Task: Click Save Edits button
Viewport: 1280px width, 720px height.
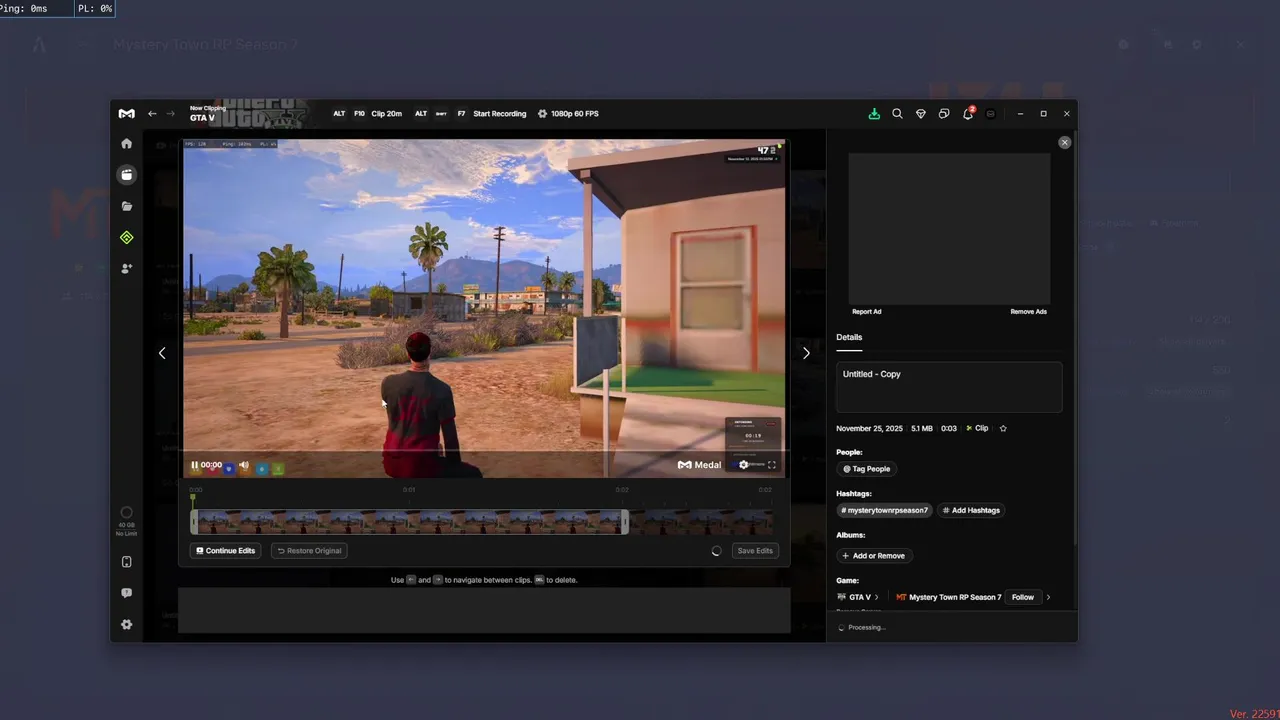Action: pos(755,551)
